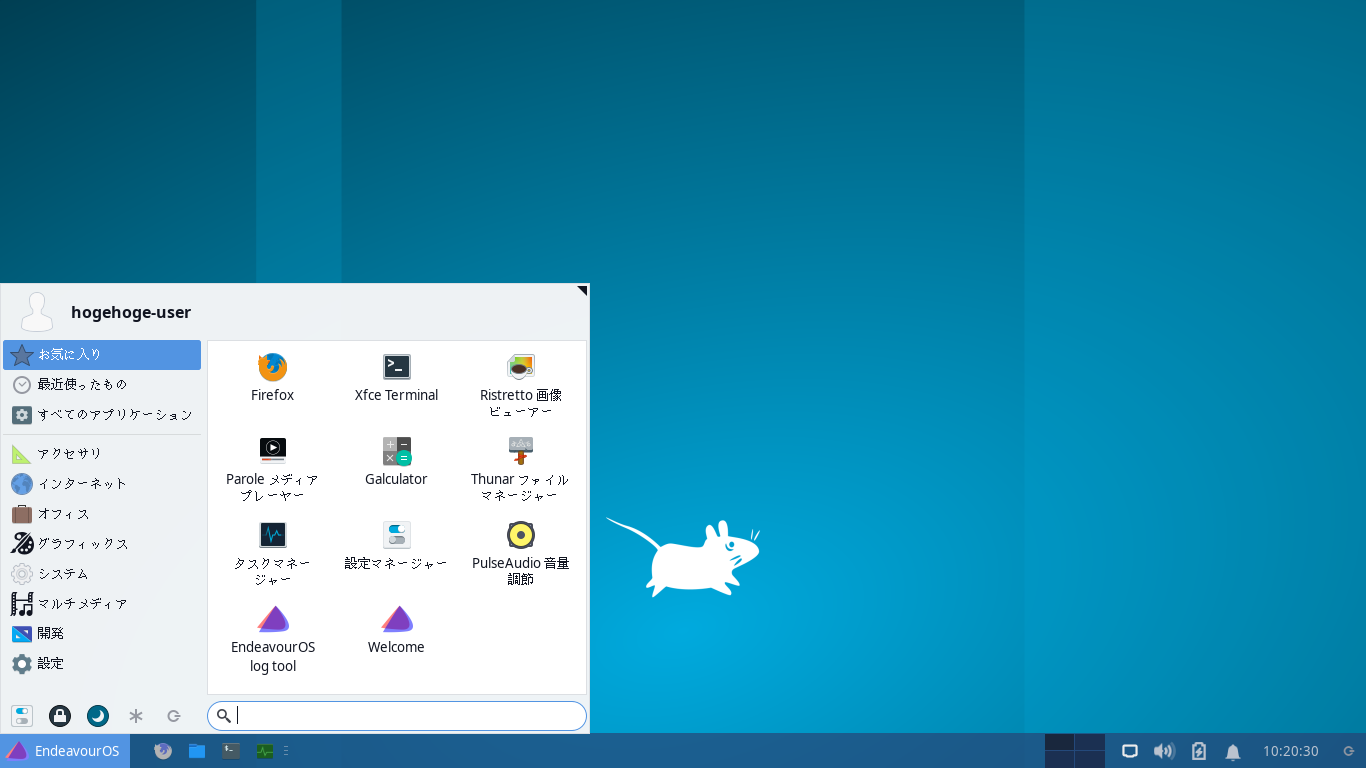
Task: Switch to the top-right workspace
Action: click(1090, 742)
